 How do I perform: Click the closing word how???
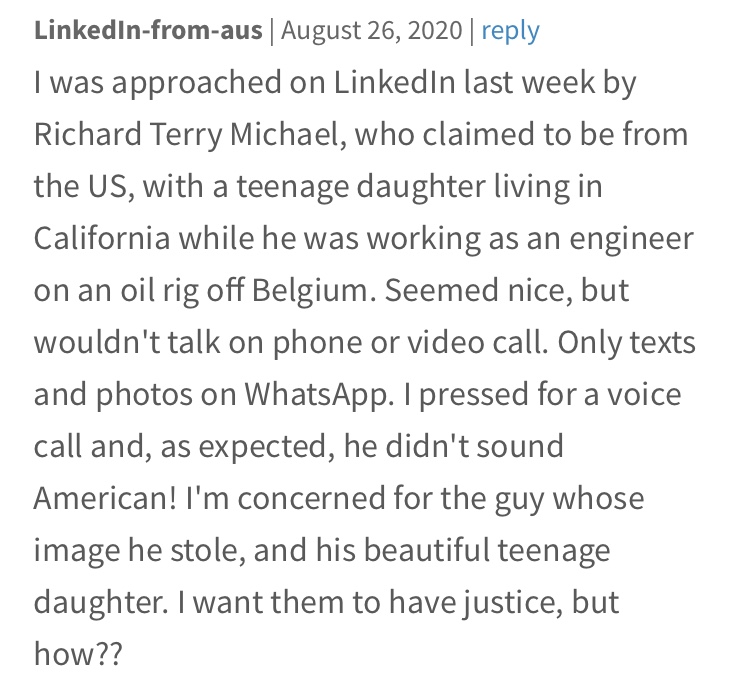pos(78,653)
